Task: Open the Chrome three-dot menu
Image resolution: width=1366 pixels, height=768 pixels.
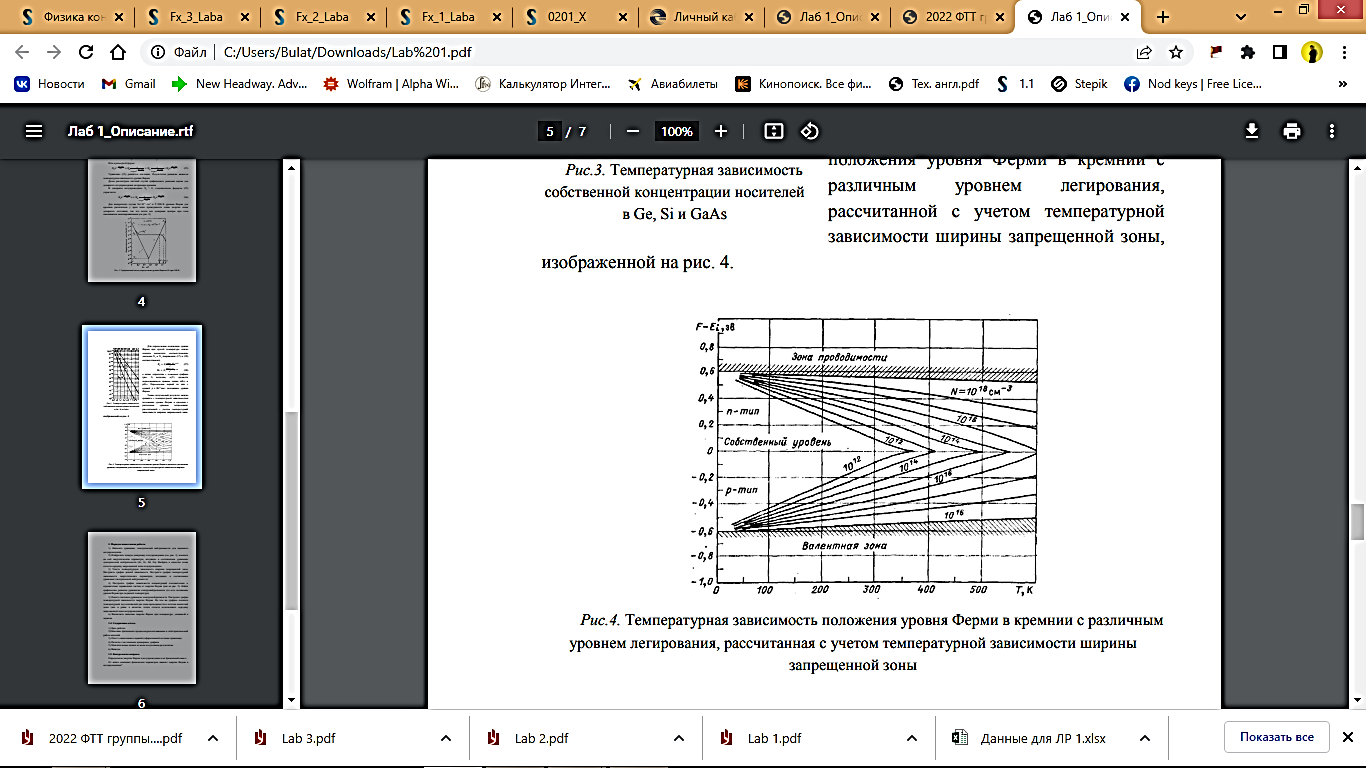Action: point(1345,52)
